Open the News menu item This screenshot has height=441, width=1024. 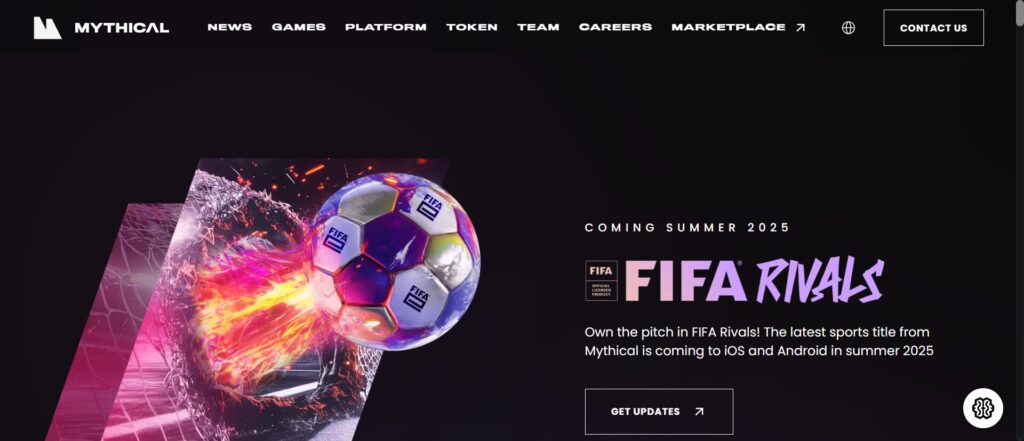coord(230,27)
